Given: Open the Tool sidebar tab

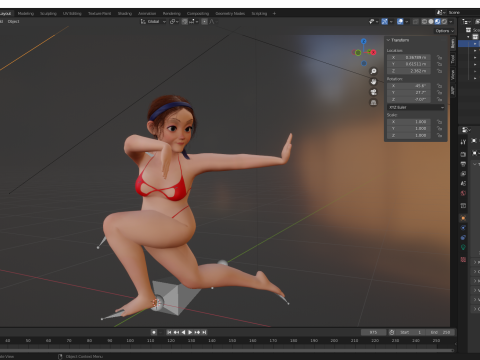Looking at the screenshot, I should pyautogui.click(x=453, y=59).
